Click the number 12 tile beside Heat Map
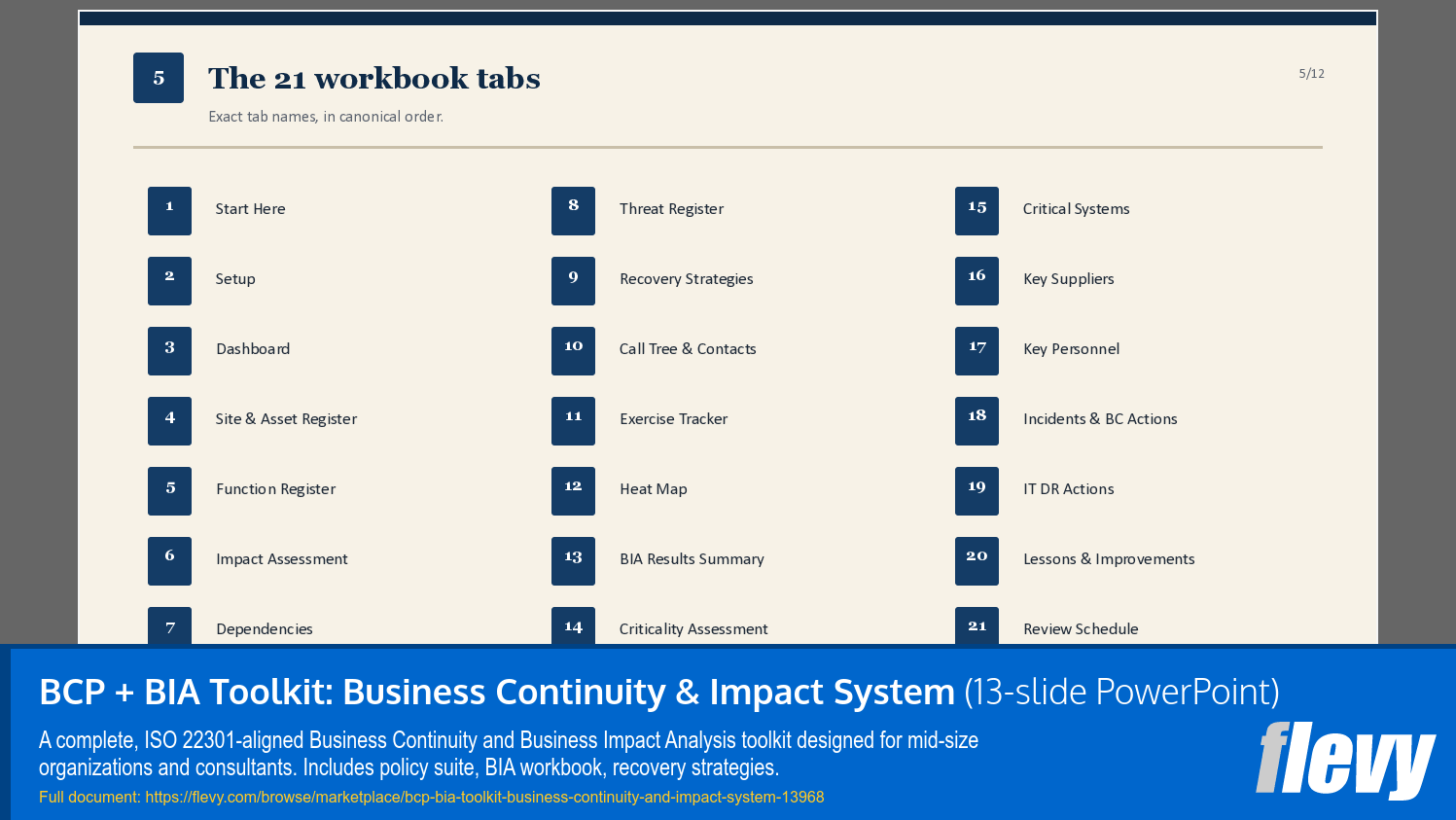This screenshot has width=1456, height=820. point(573,491)
